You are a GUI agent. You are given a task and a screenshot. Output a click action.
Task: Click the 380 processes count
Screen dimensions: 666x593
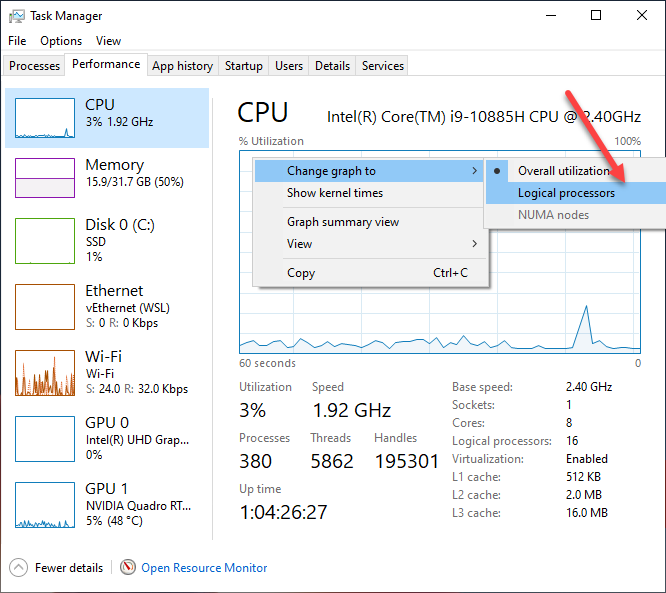coord(255,461)
